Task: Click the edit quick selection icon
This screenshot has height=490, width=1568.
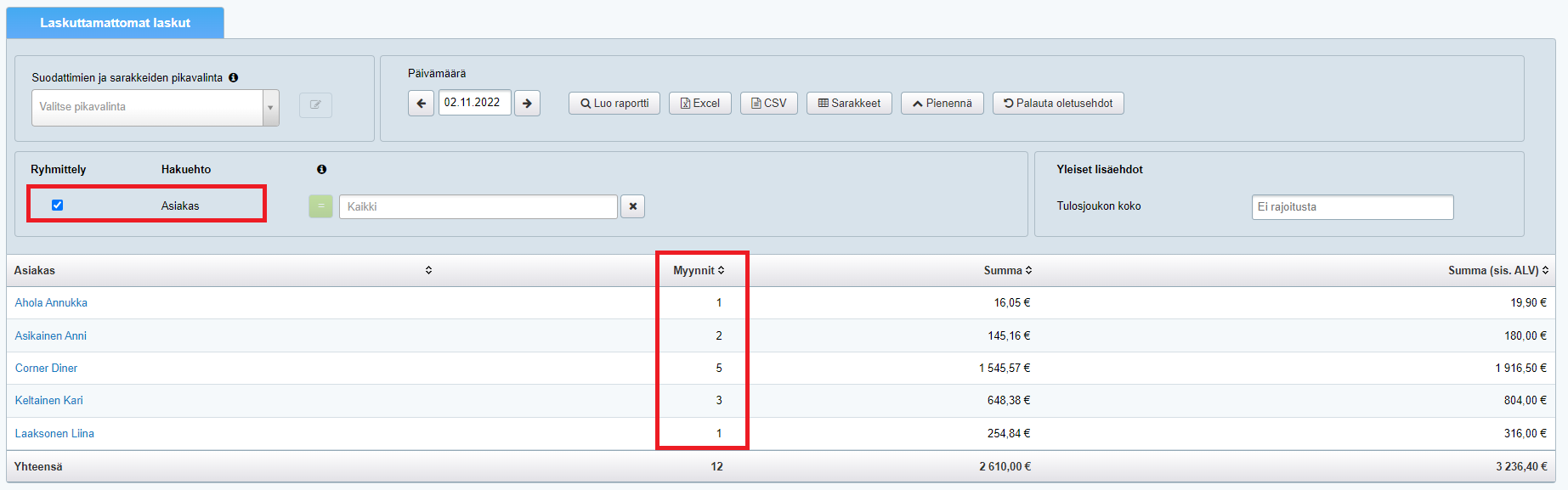Action: (315, 105)
